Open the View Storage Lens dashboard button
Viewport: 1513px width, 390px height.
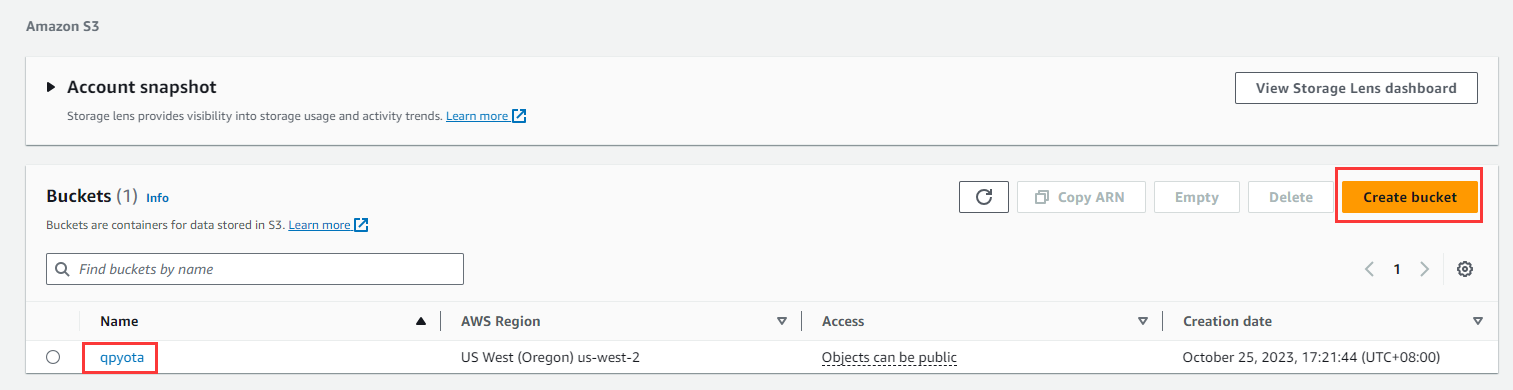tap(1356, 88)
